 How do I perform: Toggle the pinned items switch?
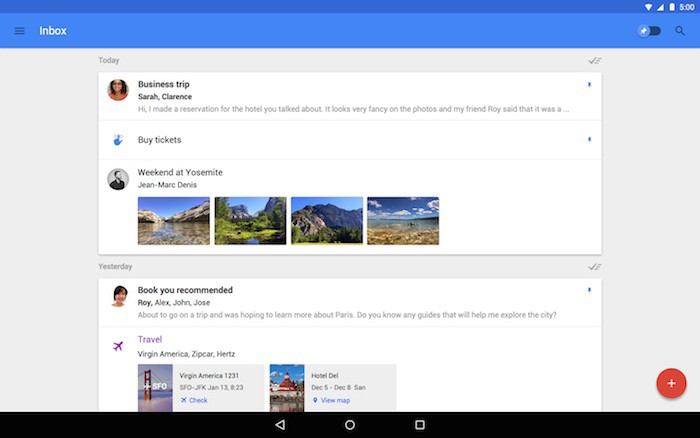point(649,31)
